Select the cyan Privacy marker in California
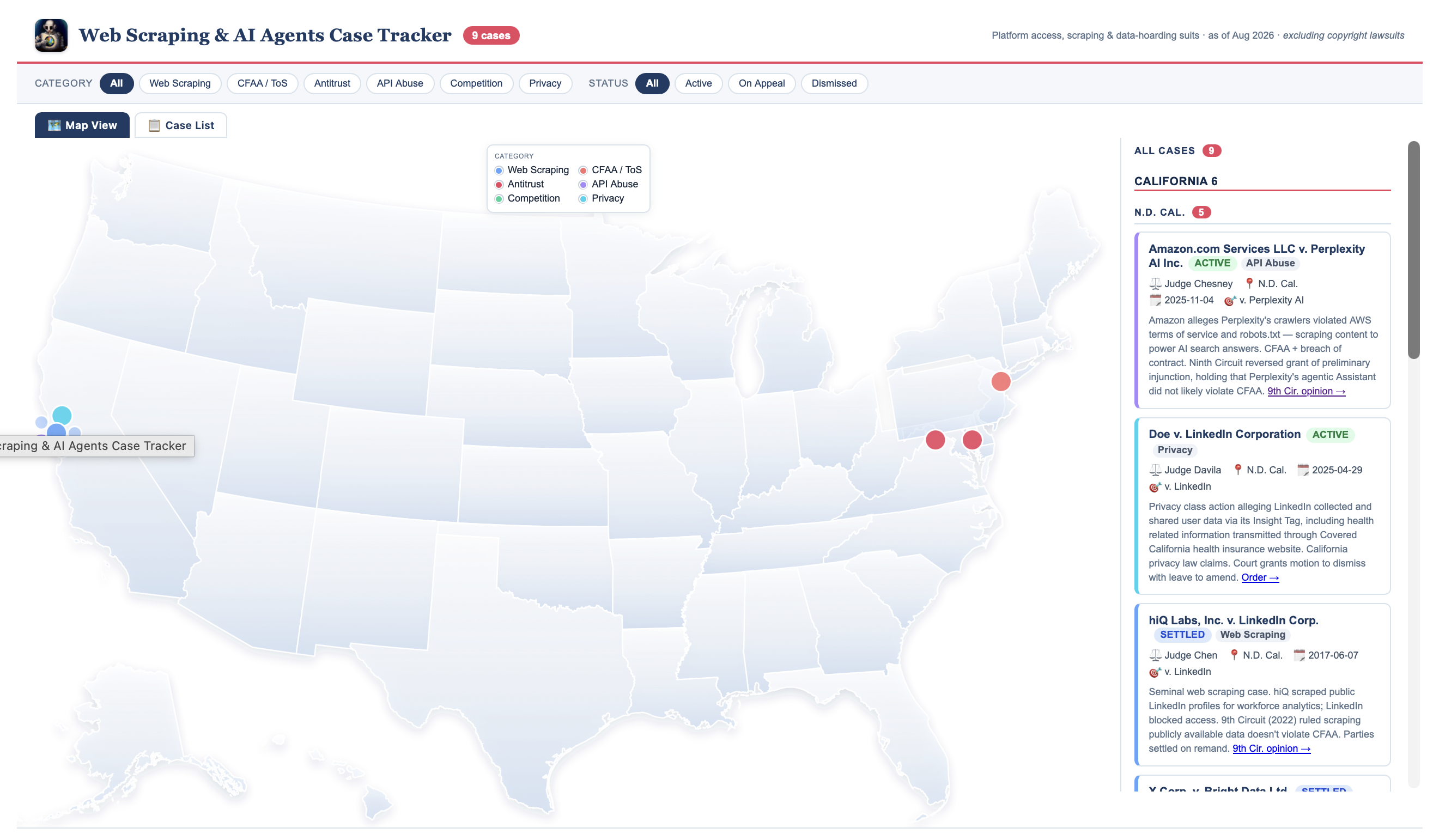 (62, 416)
